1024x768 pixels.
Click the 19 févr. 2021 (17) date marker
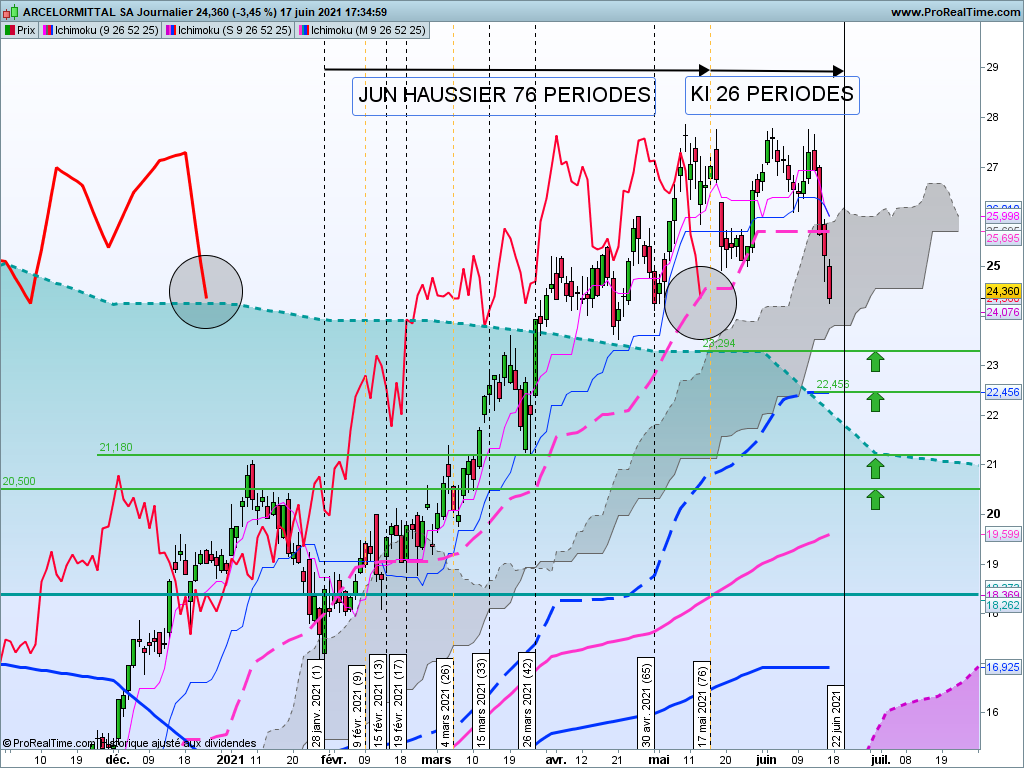click(x=398, y=701)
